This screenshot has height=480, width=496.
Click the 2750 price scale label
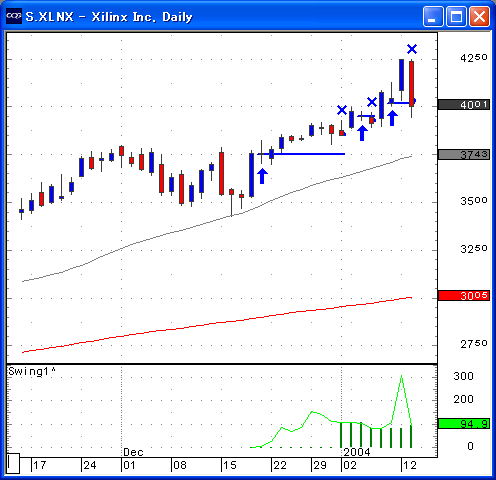coord(473,344)
